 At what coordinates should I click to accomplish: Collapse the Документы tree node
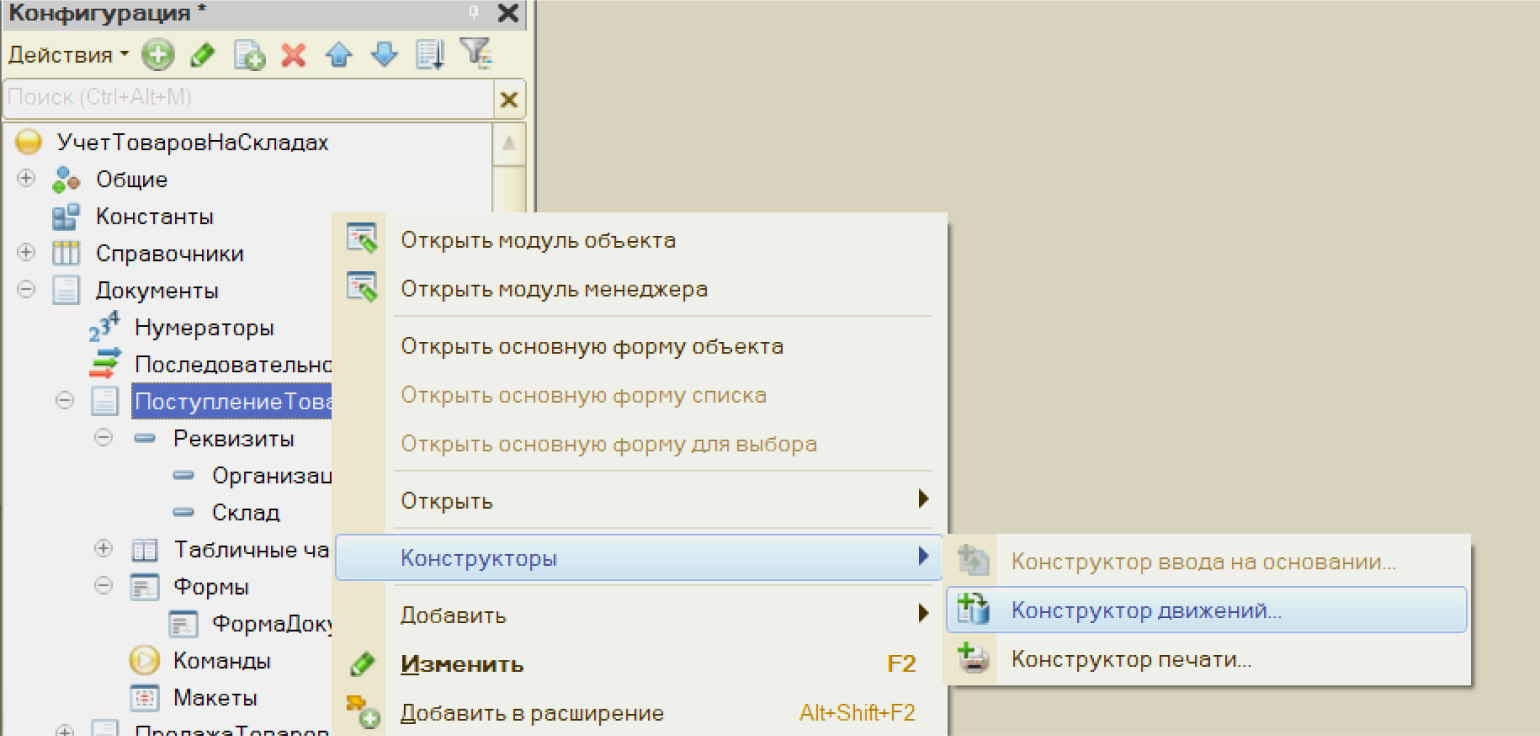27,291
